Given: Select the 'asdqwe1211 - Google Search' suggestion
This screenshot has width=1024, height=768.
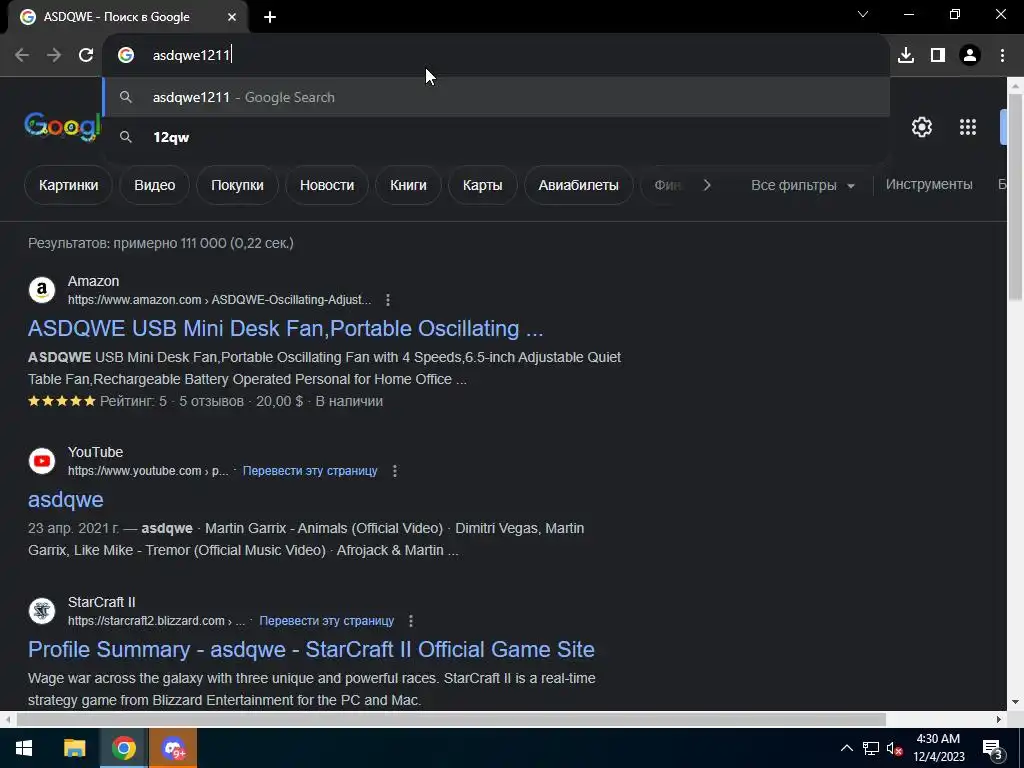Looking at the screenshot, I should click(496, 97).
